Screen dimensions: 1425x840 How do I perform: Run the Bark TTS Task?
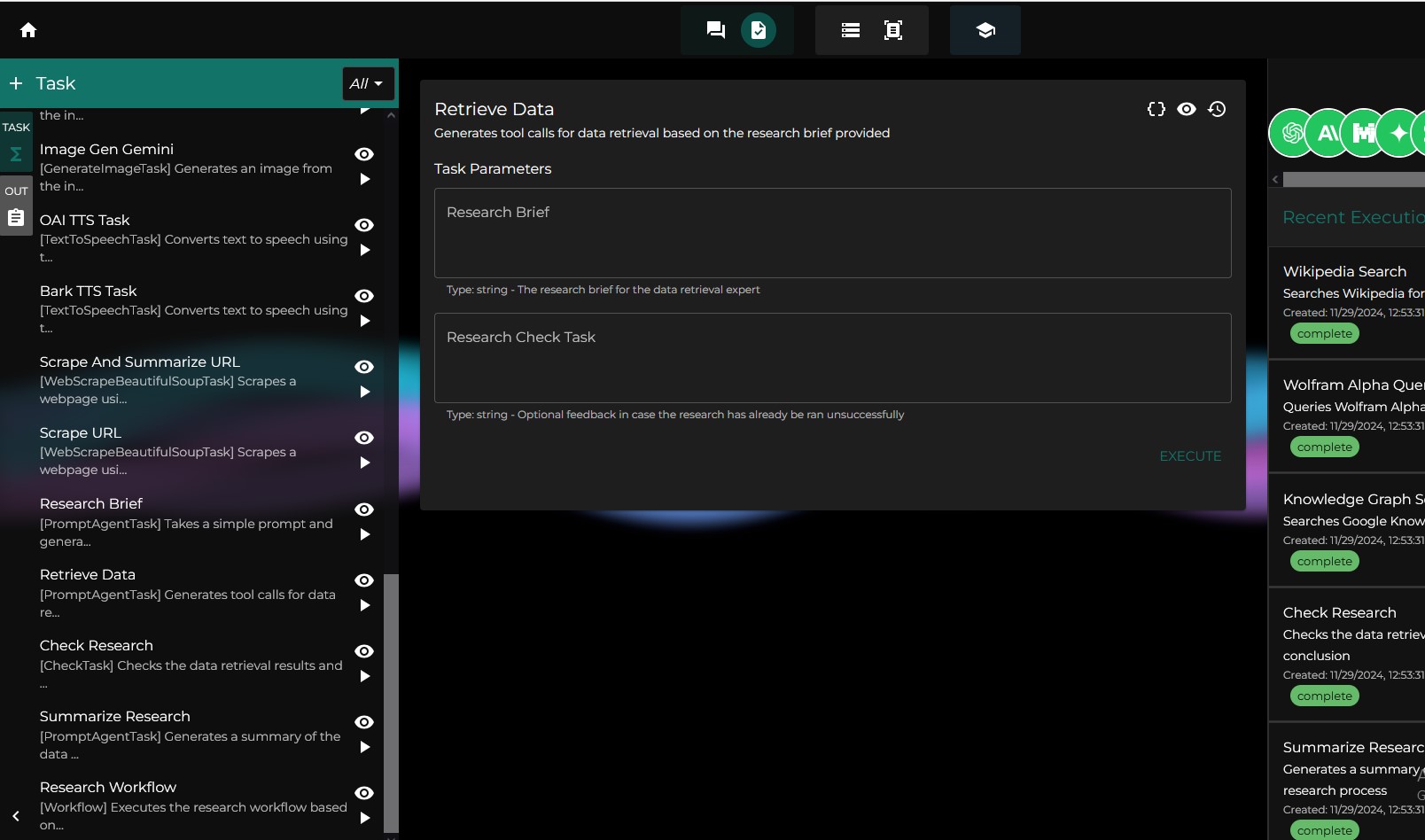[x=364, y=321]
